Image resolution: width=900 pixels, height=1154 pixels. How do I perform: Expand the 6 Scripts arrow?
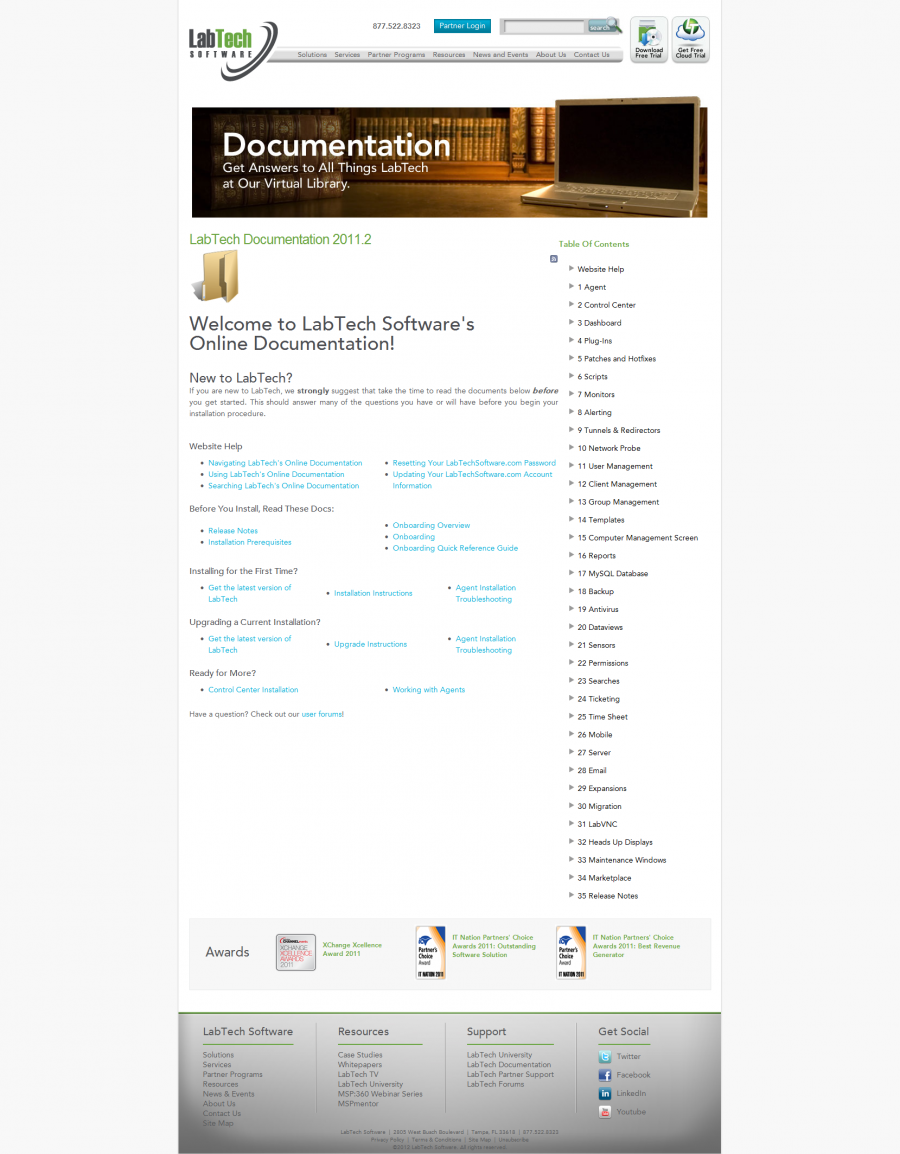pyautogui.click(x=571, y=376)
